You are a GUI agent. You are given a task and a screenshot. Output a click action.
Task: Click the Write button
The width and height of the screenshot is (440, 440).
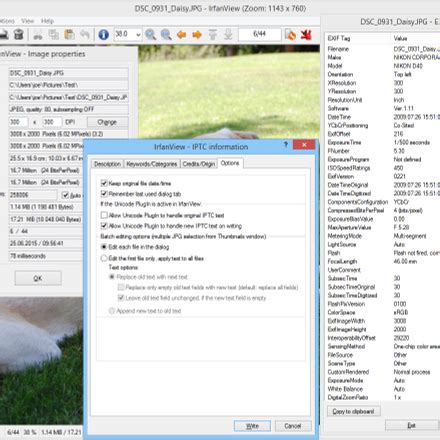tap(252, 426)
